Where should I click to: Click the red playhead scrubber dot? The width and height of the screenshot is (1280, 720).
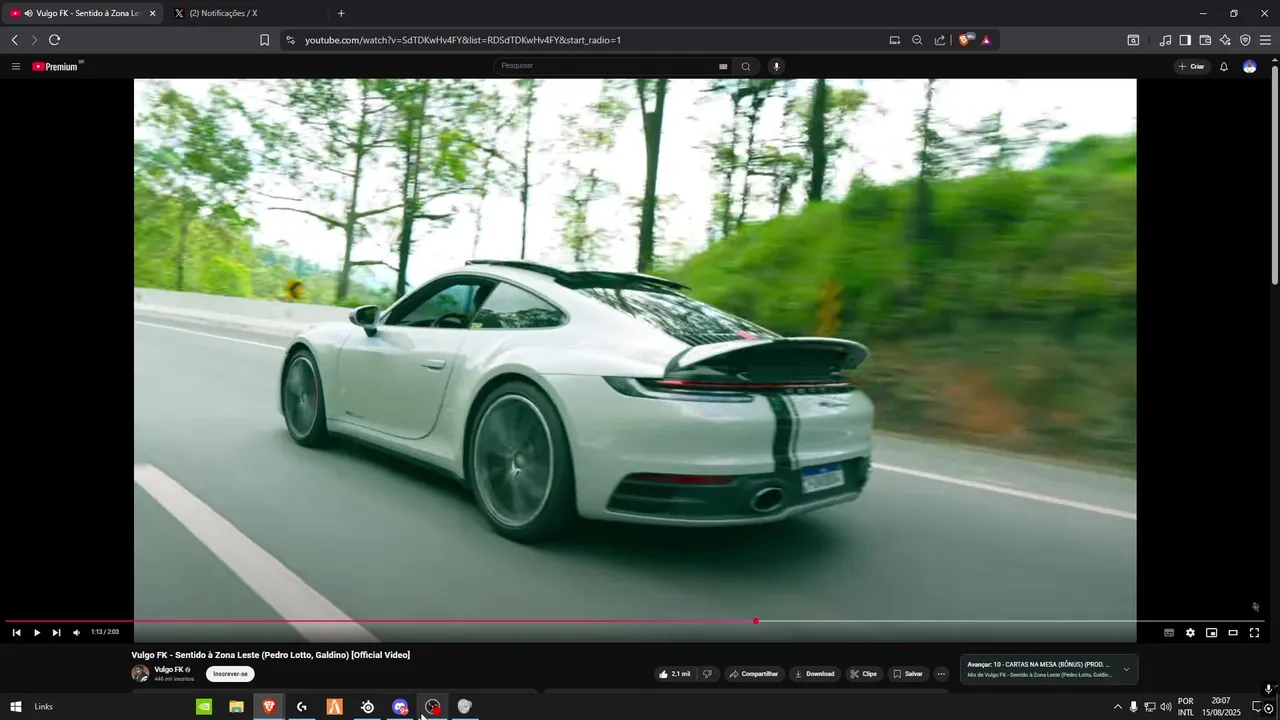[756, 621]
